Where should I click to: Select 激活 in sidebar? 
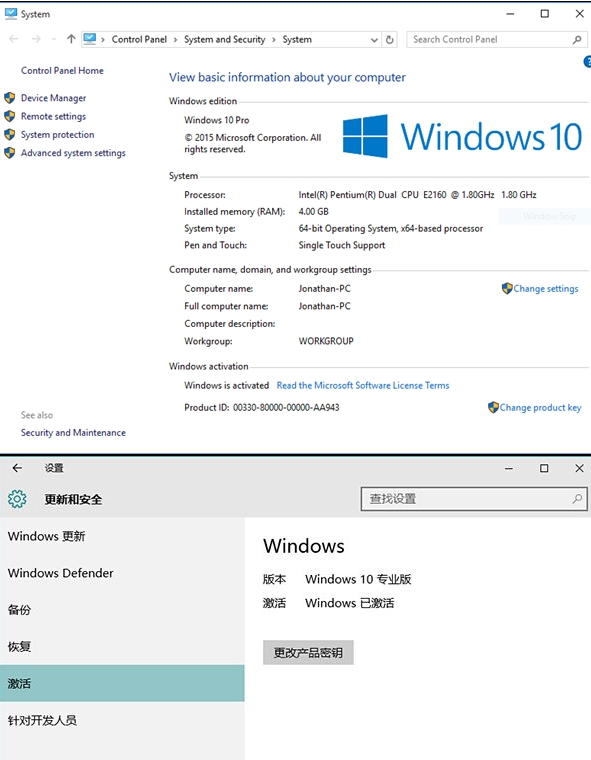click(122, 683)
